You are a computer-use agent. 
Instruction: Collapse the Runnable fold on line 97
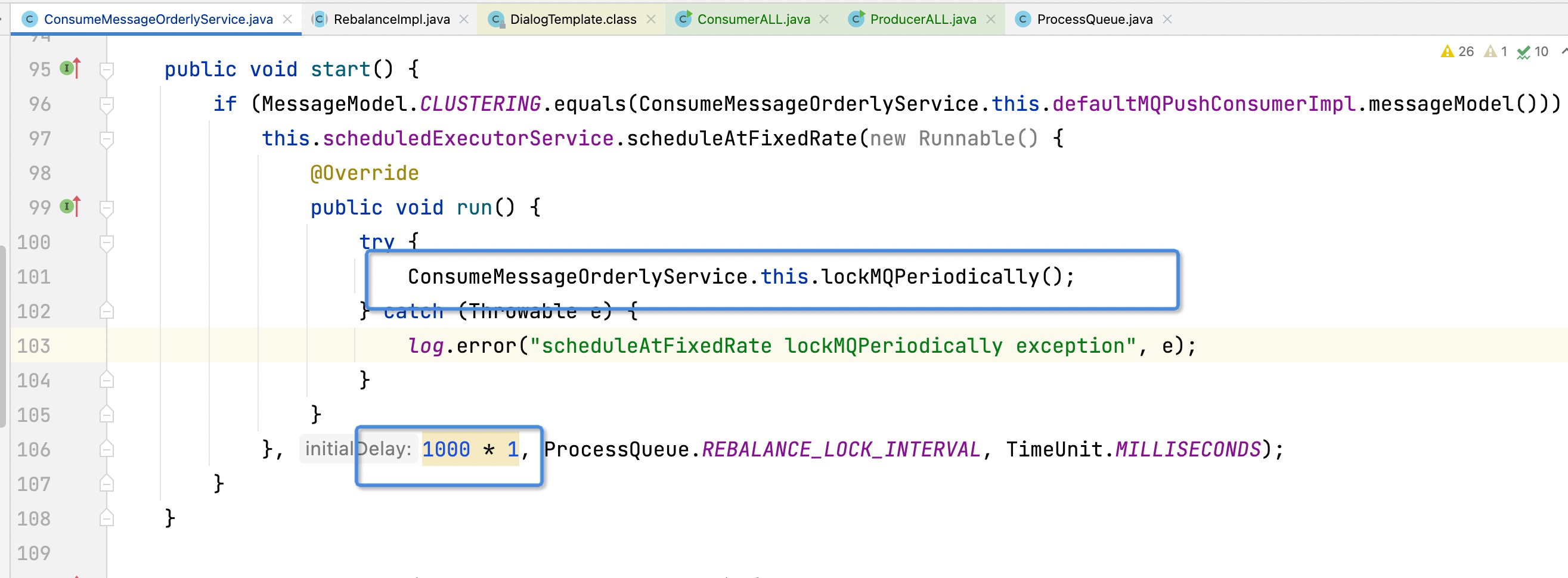(107, 139)
